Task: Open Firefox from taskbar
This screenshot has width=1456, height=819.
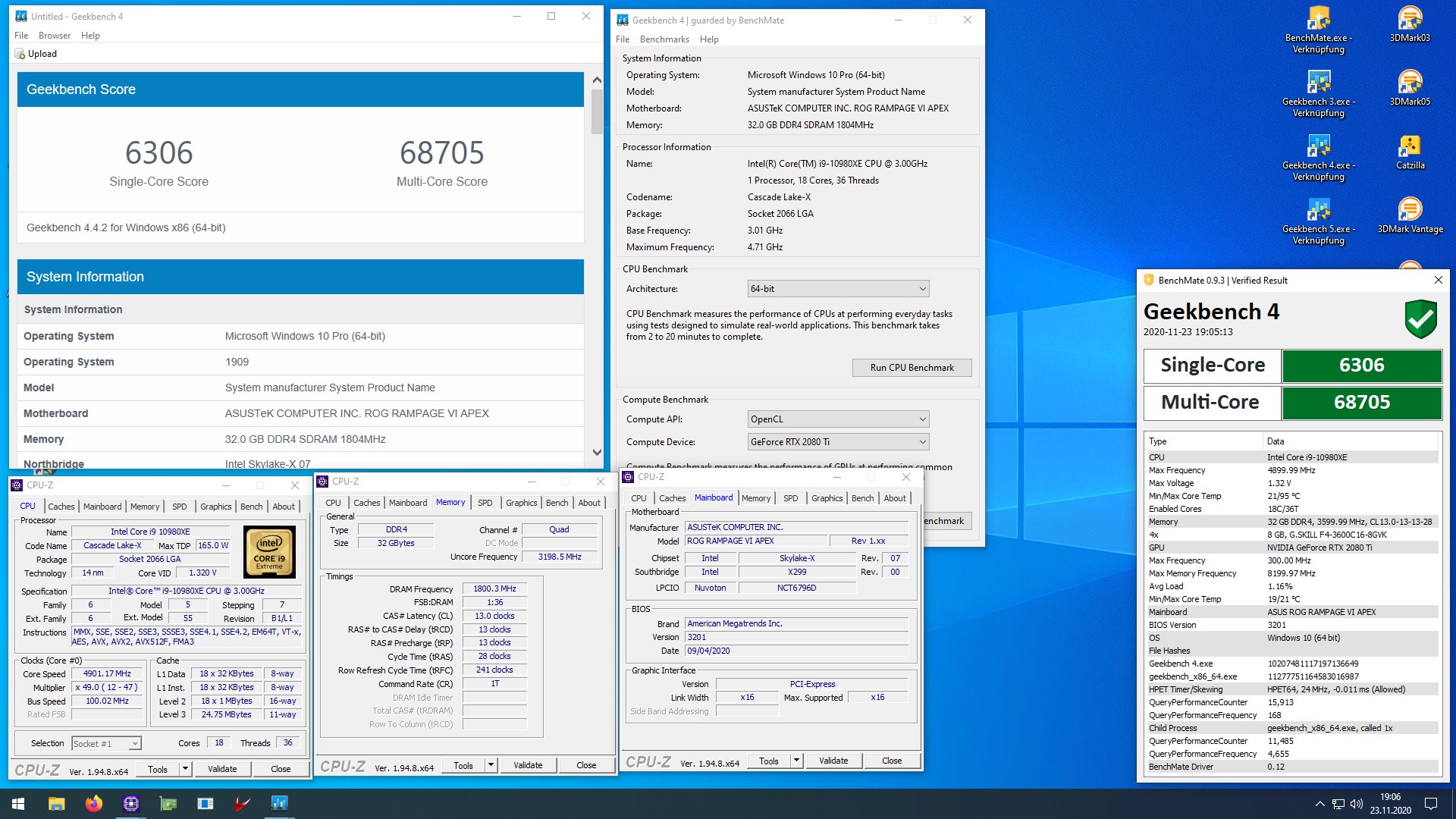Action: [93, 804]
